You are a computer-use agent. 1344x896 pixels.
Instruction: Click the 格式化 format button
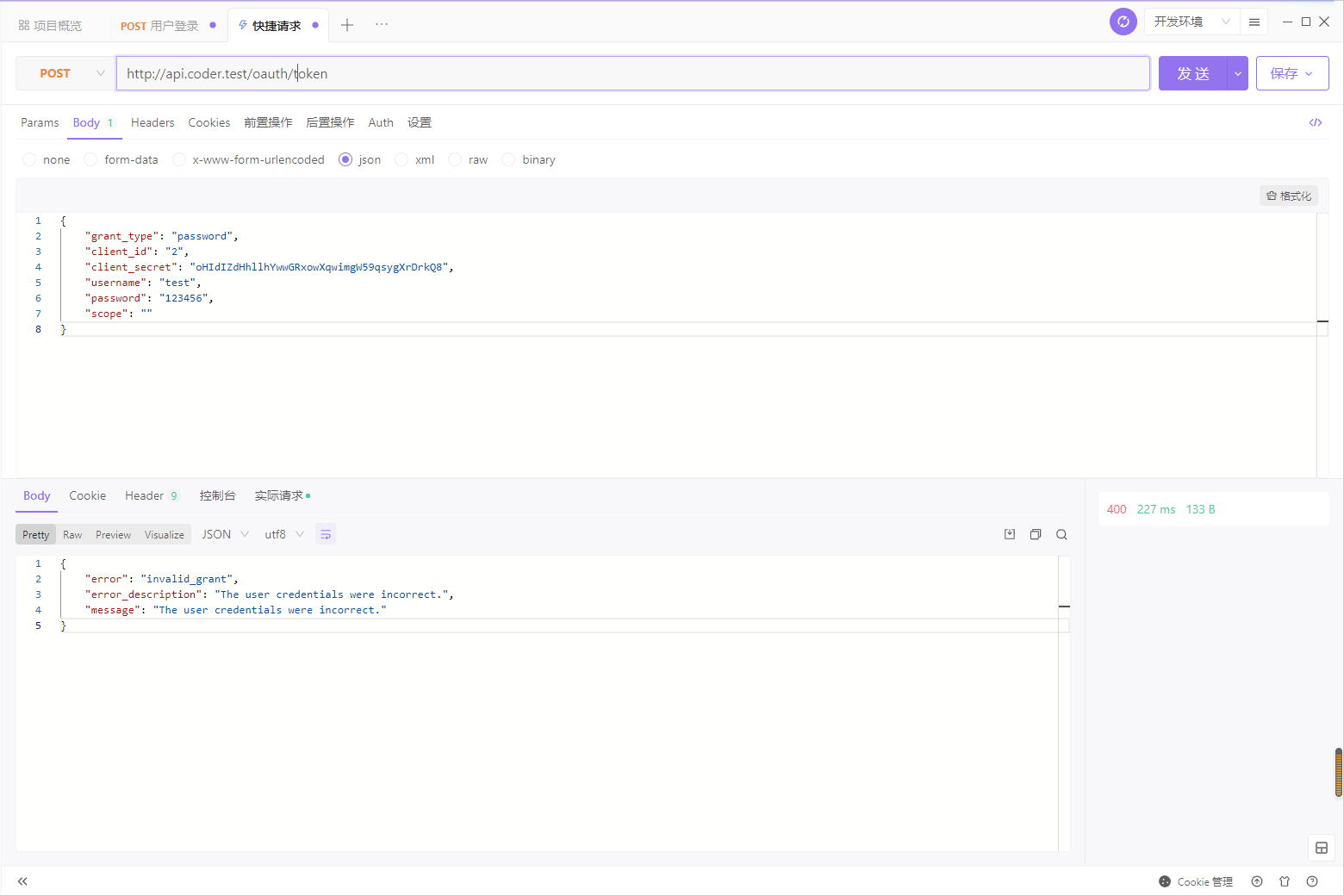(x=1289, y=196)
